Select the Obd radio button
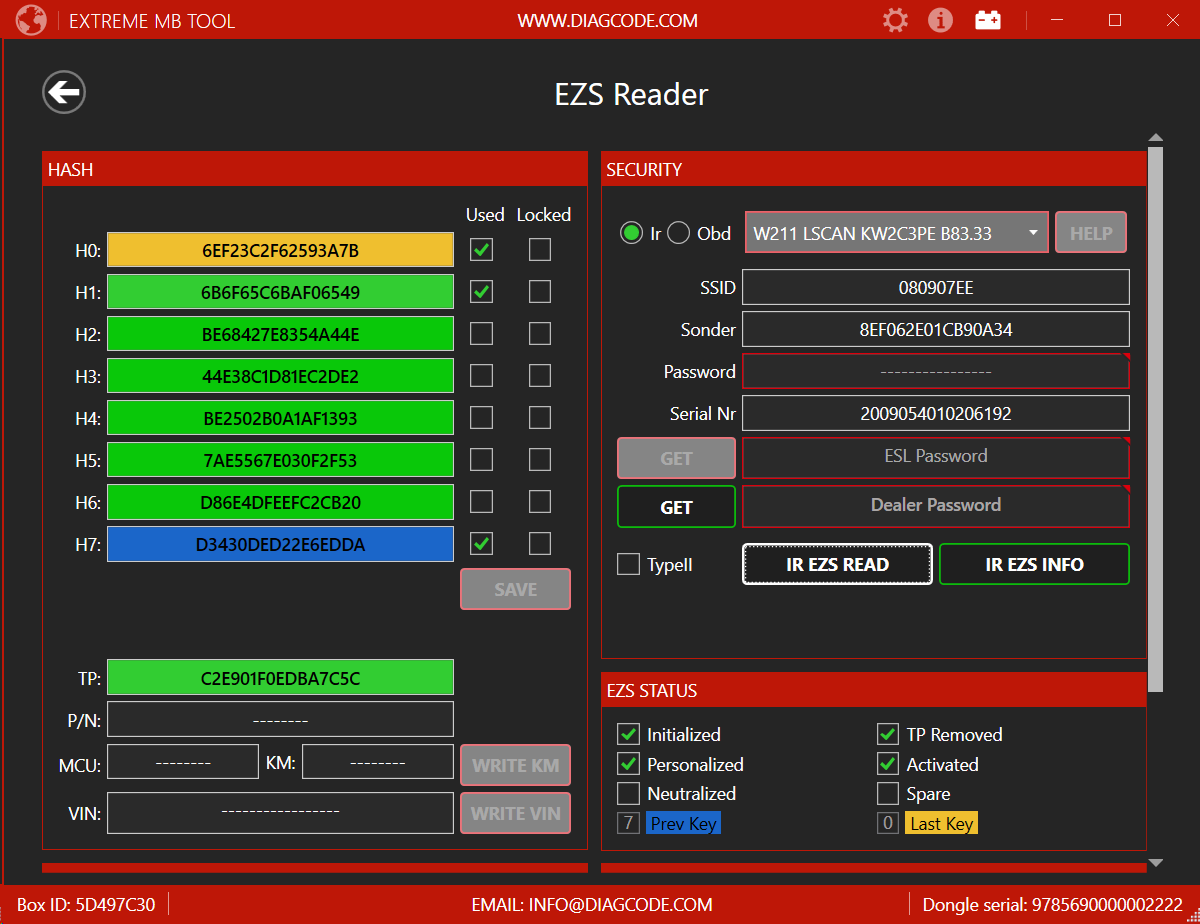 click(679, 233)
